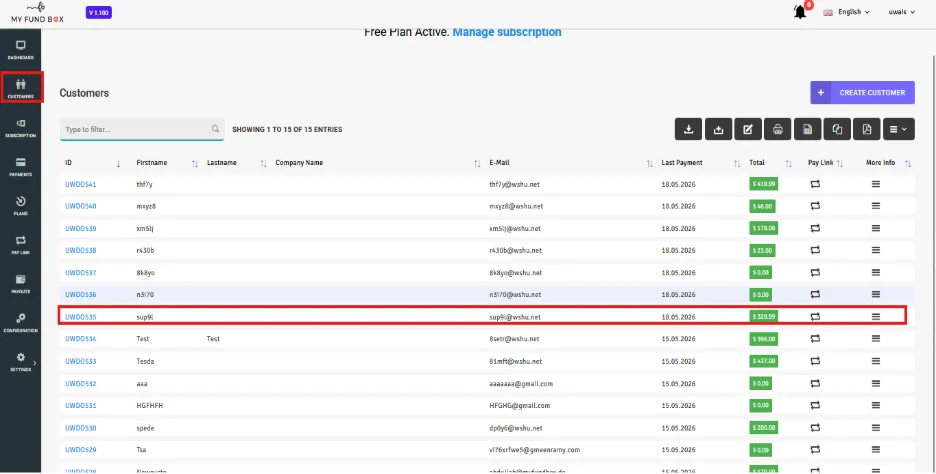Sort by More Info column
The height and width of the screenshot is (474, 936).
(x=908, y=163)
